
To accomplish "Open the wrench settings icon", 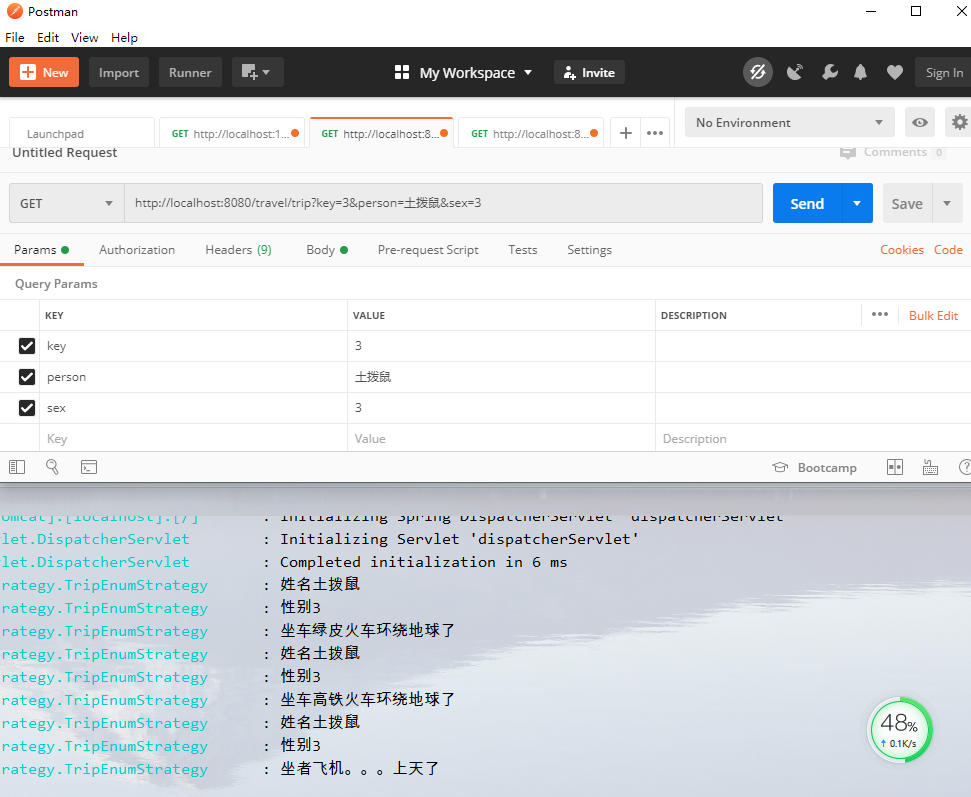I will (829, 72).
